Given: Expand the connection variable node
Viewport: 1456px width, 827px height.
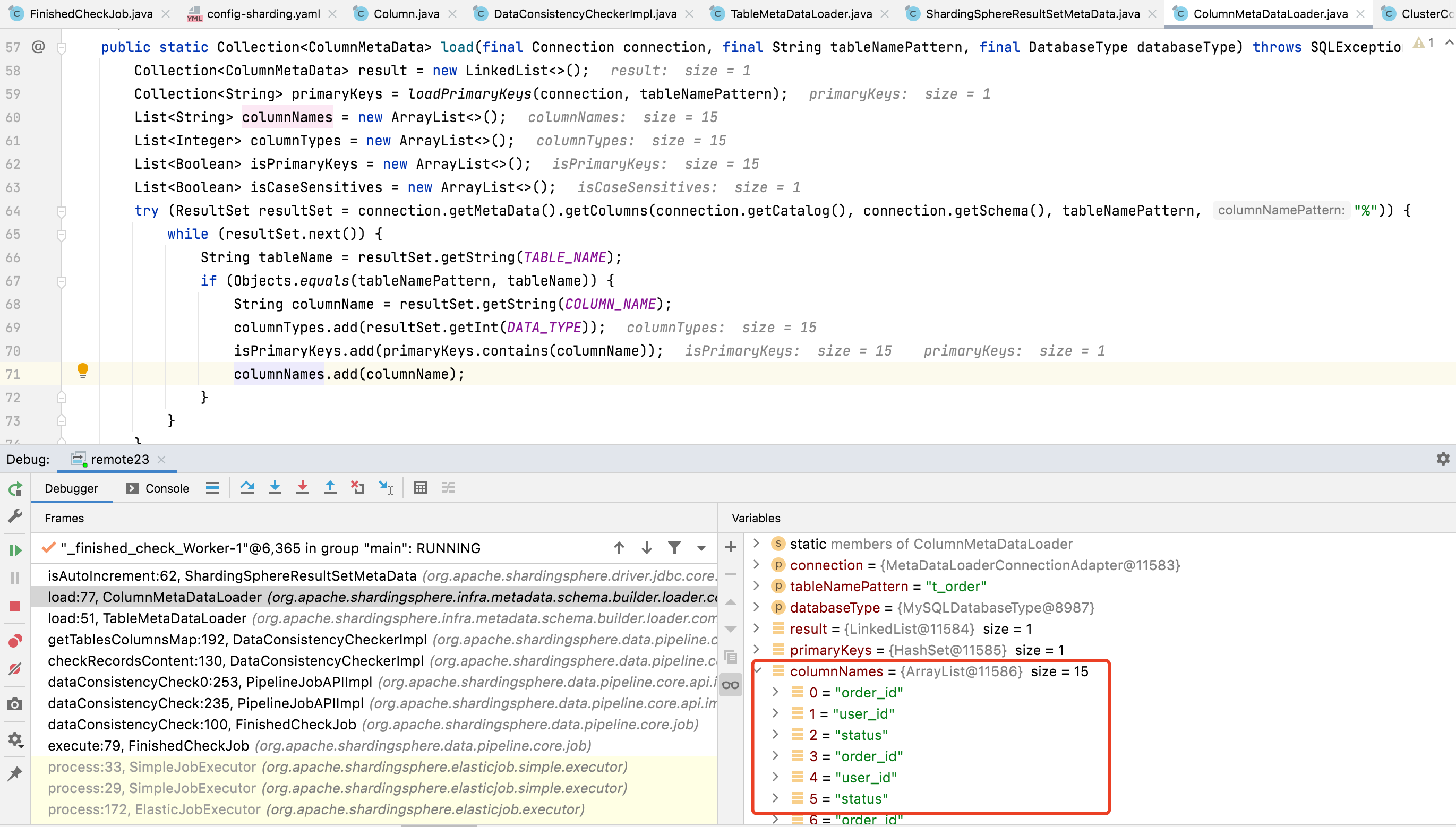Looking at the screenshot, I should [756, 565].
